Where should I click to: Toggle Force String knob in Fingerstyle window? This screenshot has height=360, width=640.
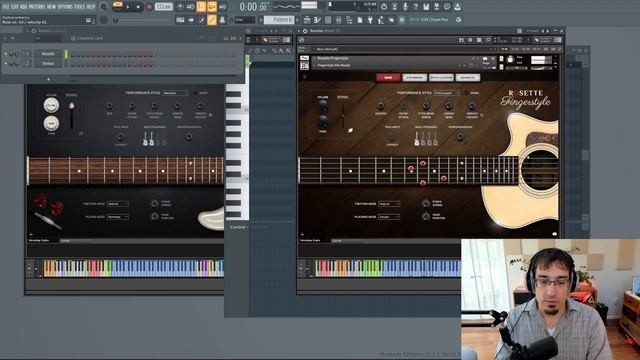point(426,203)
